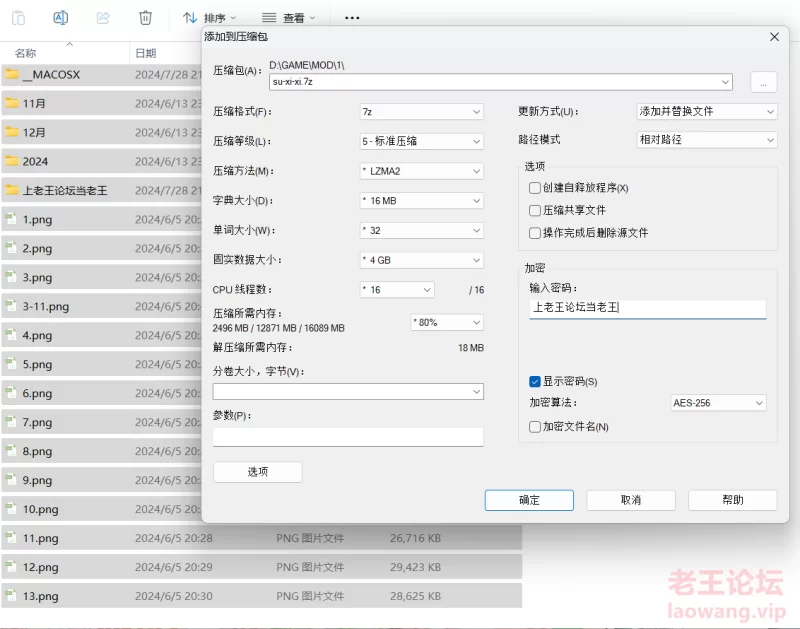This screenshot has width=800, height=629.
Task: Enable 创建自释放程序 checkbox
Action: pos(535,188)
